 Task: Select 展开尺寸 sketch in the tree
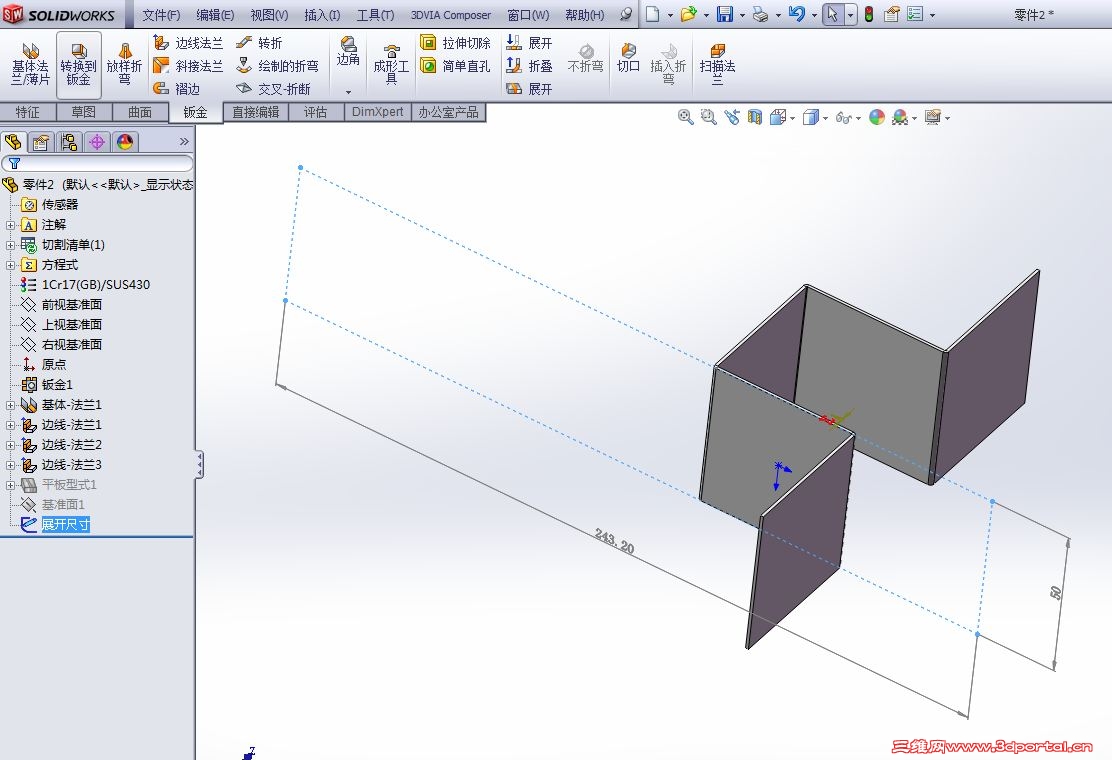pyautogui.click(x=65, y=525)
